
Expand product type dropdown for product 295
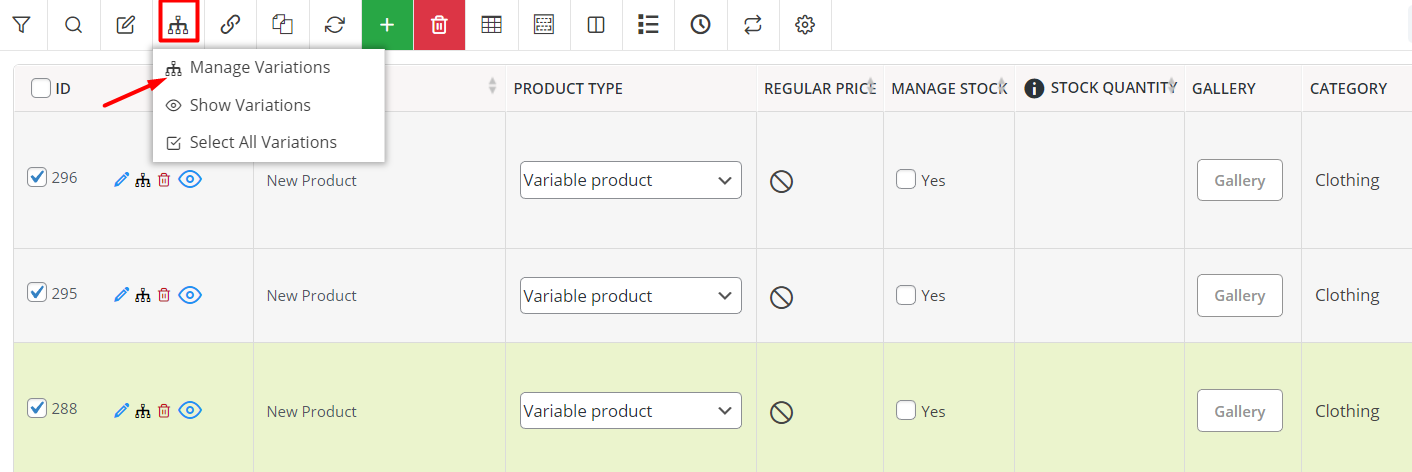(x=630, y=296)
